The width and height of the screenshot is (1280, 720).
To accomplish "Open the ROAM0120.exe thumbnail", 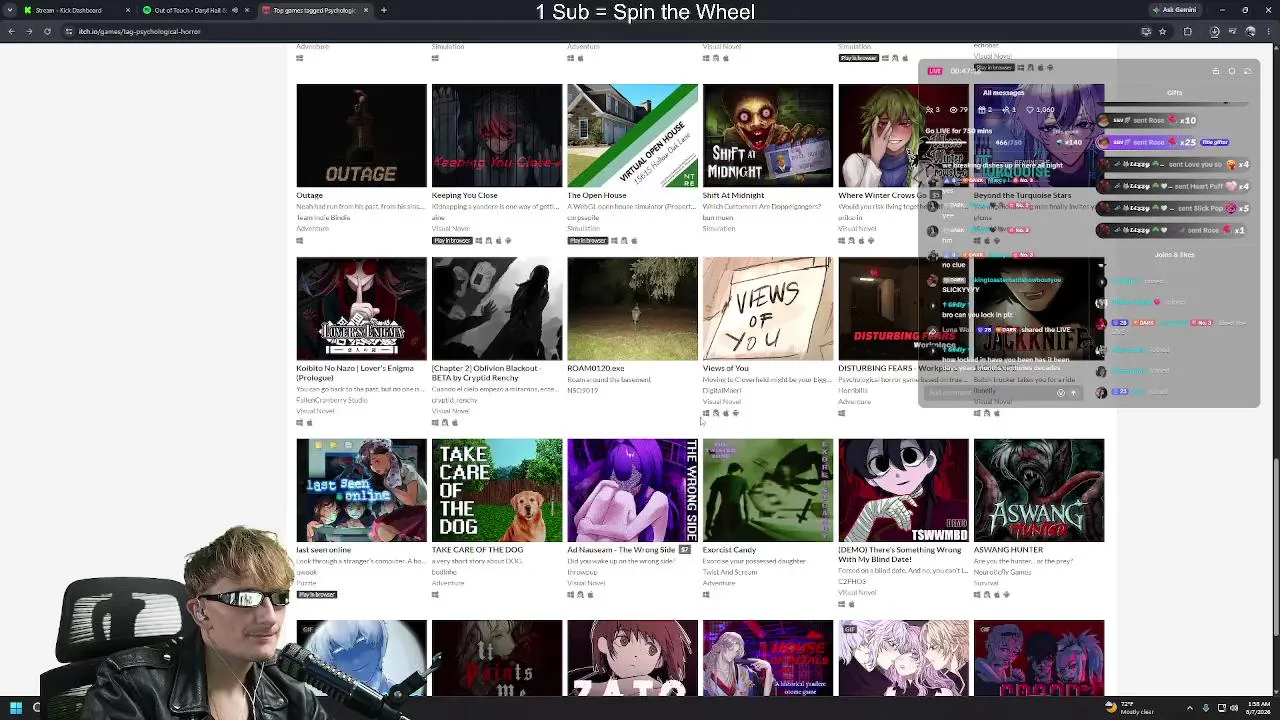I will pyautogui.click(x=632, y=308).
